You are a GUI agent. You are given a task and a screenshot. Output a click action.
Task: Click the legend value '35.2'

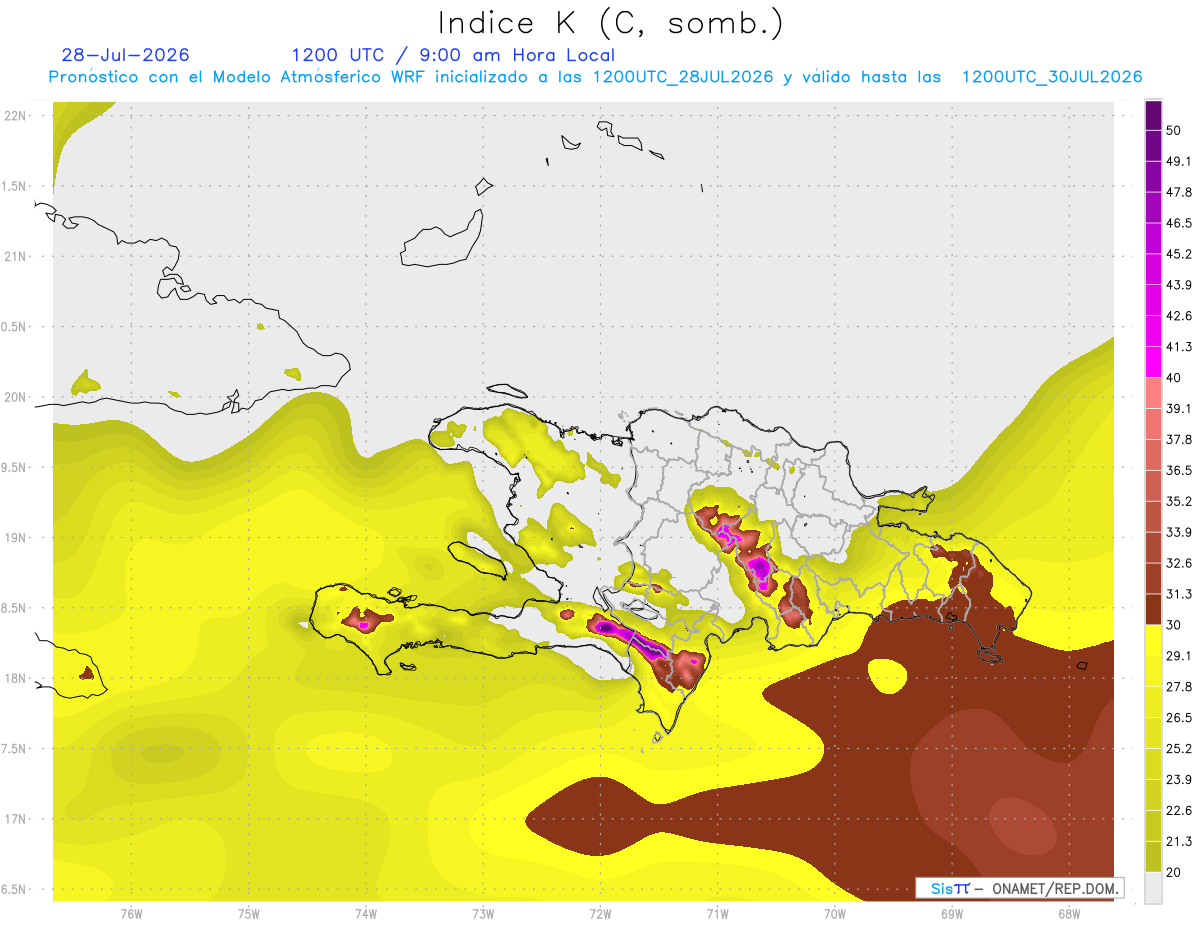(x=1179, y=501)
